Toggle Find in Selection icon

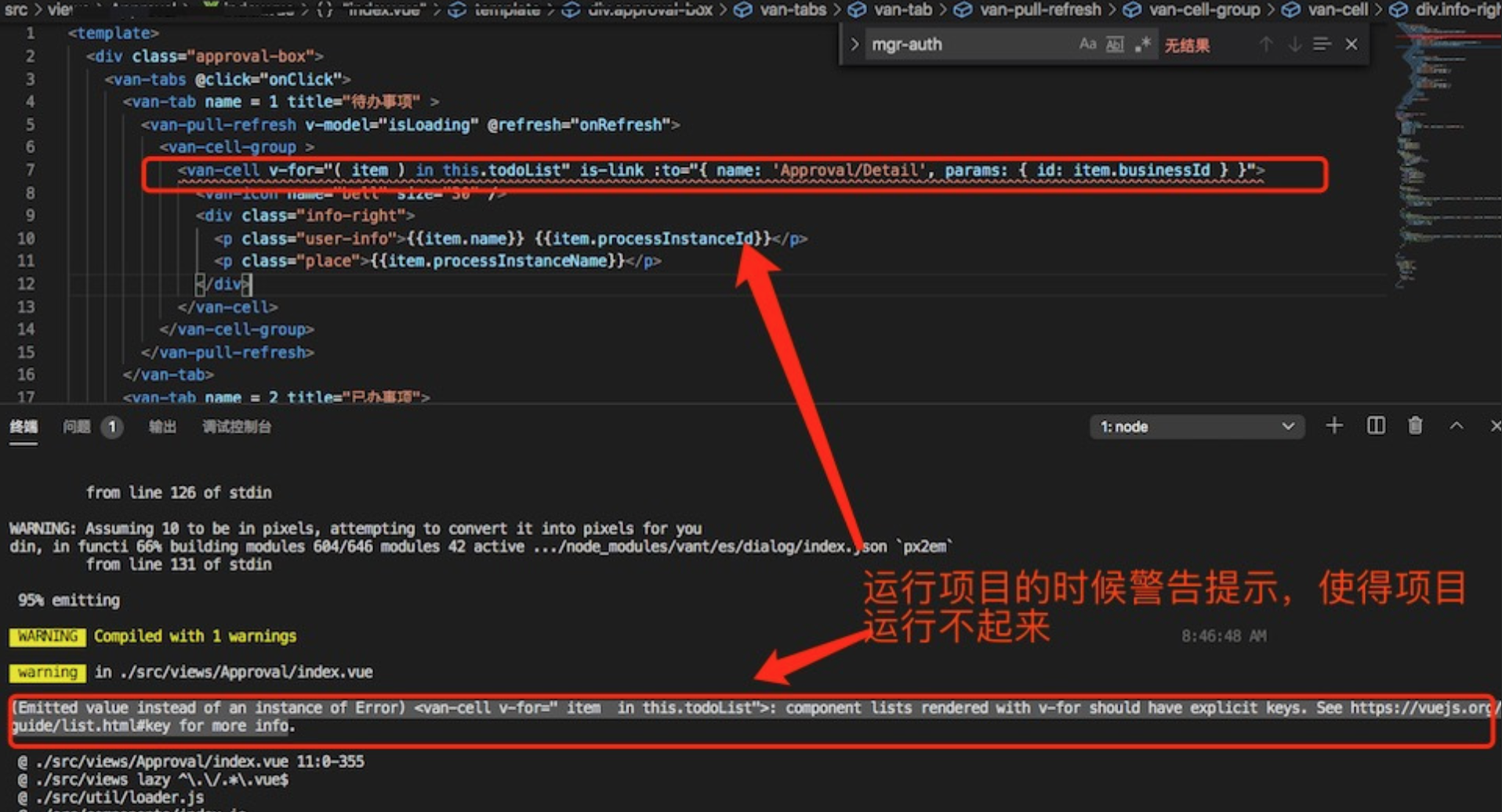click(x=1322, y=45)
